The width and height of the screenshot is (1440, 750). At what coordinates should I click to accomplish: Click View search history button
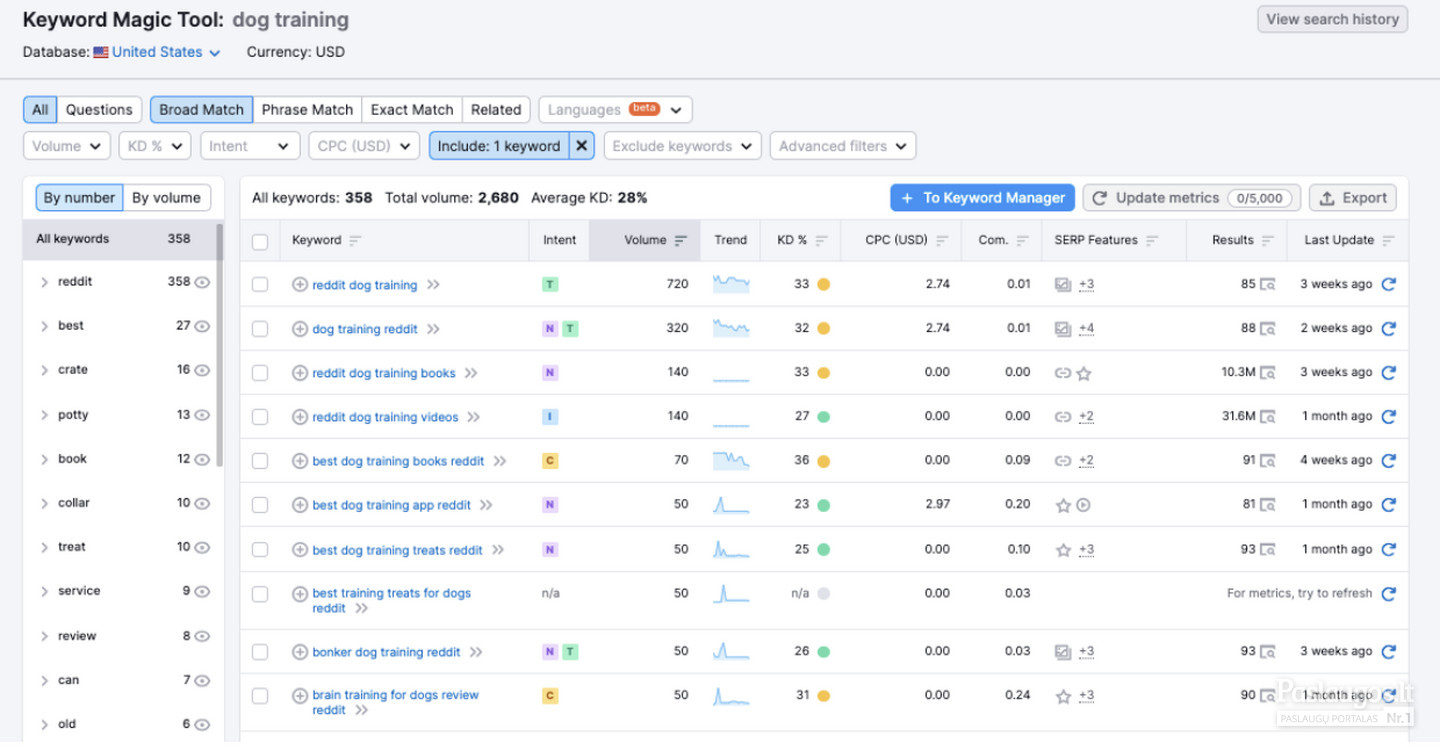tap(1332, 19)
